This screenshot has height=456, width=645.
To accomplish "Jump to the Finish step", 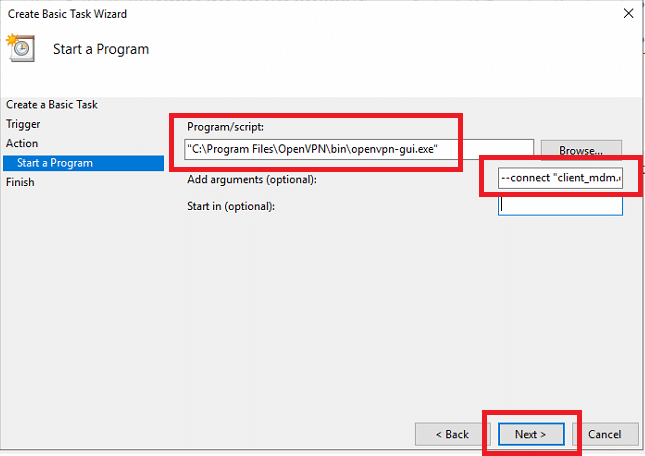I will click(x=20, y=182).
